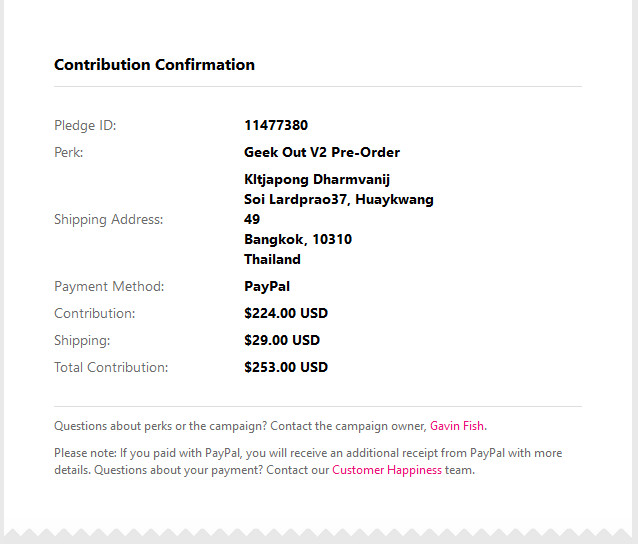This screenshot has height=544, width=638.
Task: Select the Geek Out V2 Pre-Order perk text
Action: [322, 153]
